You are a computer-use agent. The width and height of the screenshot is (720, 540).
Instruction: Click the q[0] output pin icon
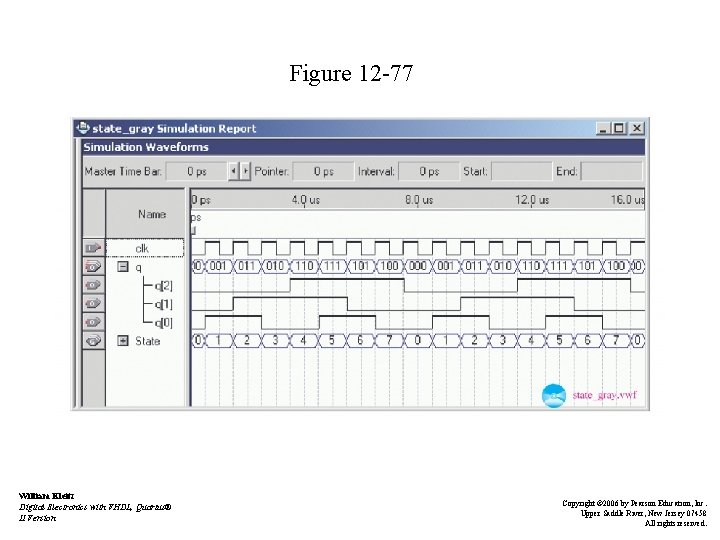point(93,322)
